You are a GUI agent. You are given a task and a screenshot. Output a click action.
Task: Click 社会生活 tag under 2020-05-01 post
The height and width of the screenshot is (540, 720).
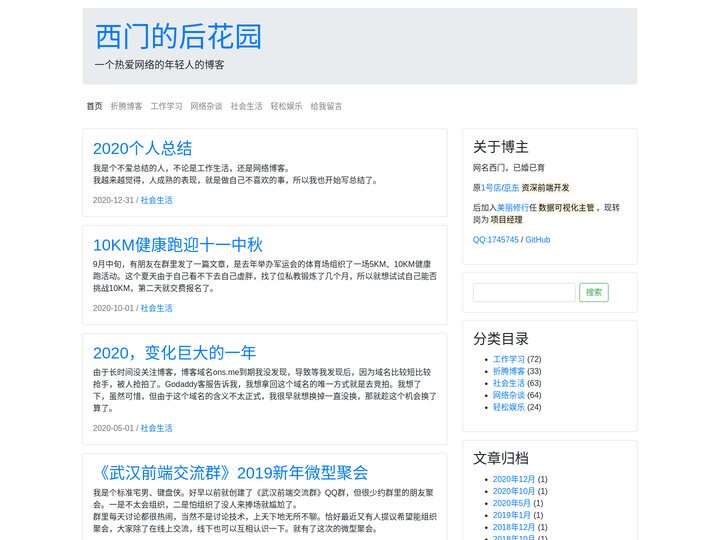[x=157, y=428]
